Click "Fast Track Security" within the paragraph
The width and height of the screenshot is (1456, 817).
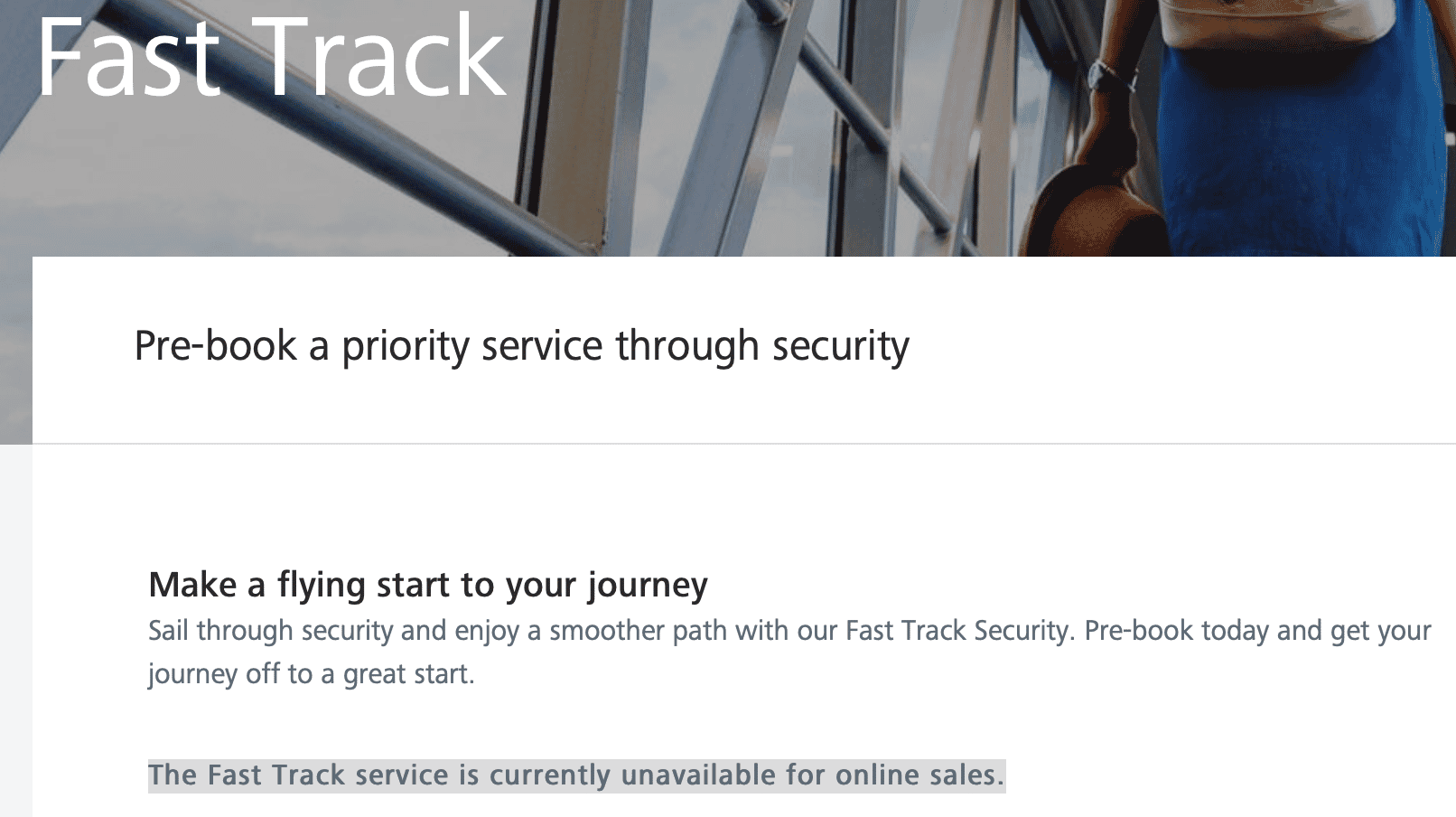pyautogui.click(x=958, y=631)
